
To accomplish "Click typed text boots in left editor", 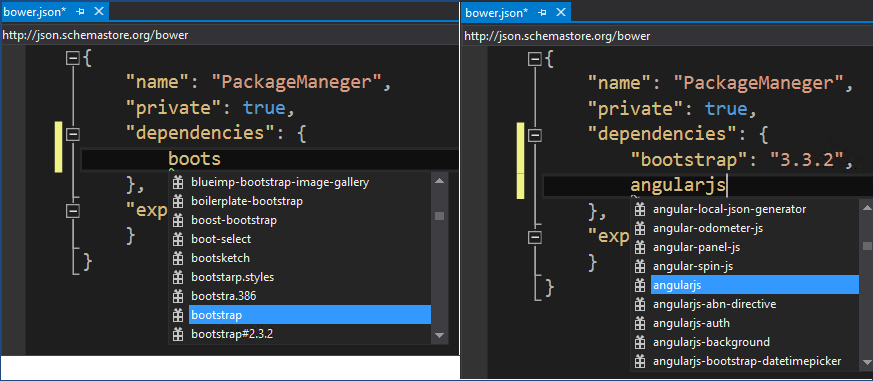I will point(195,159).
